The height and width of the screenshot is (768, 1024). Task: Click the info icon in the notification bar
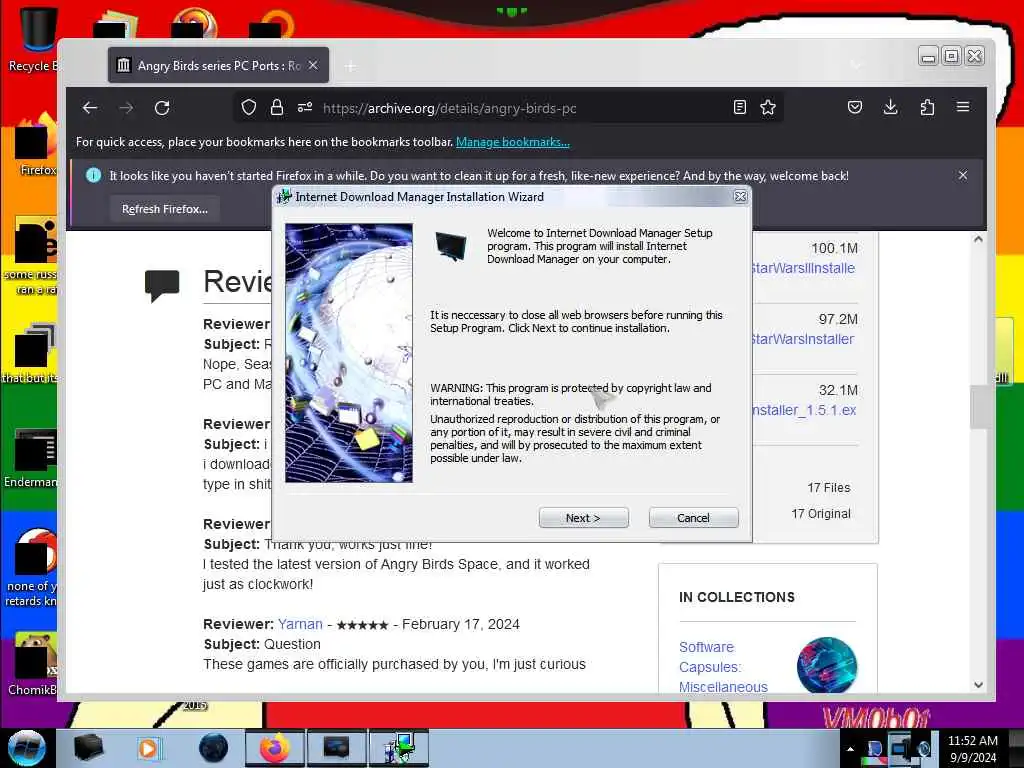(x=93, y=175)
